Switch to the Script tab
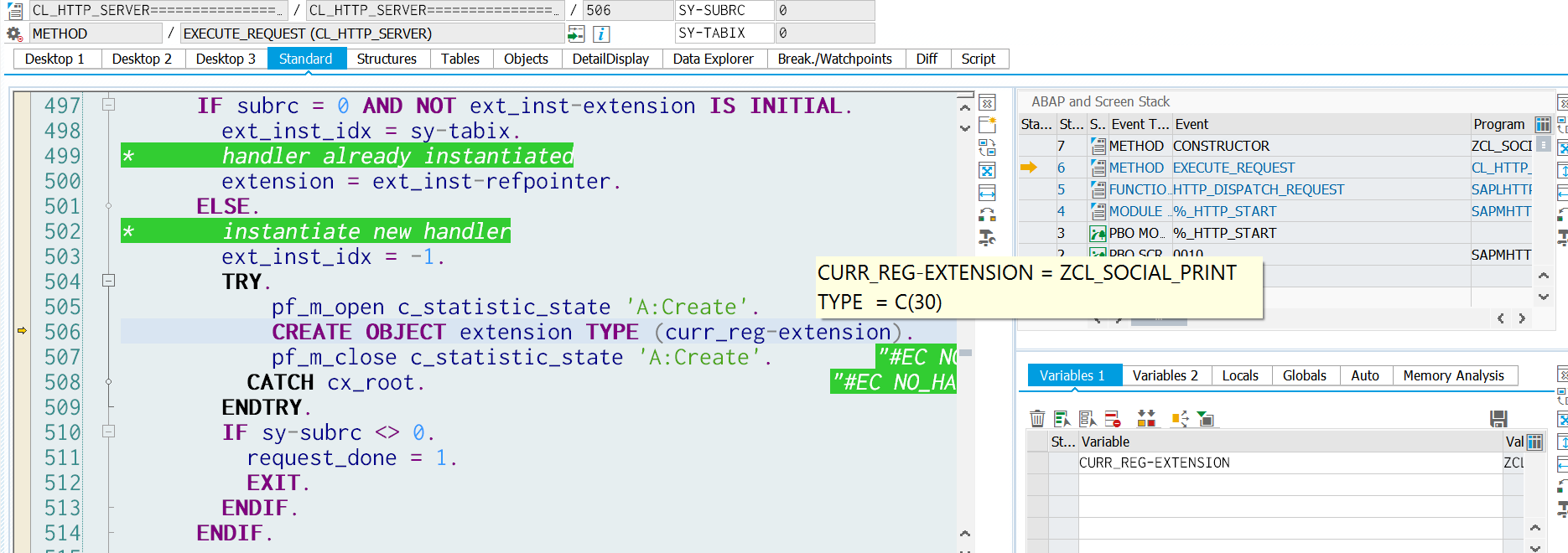This screenshot has height=553, width=1568. (x=979, y=59)
